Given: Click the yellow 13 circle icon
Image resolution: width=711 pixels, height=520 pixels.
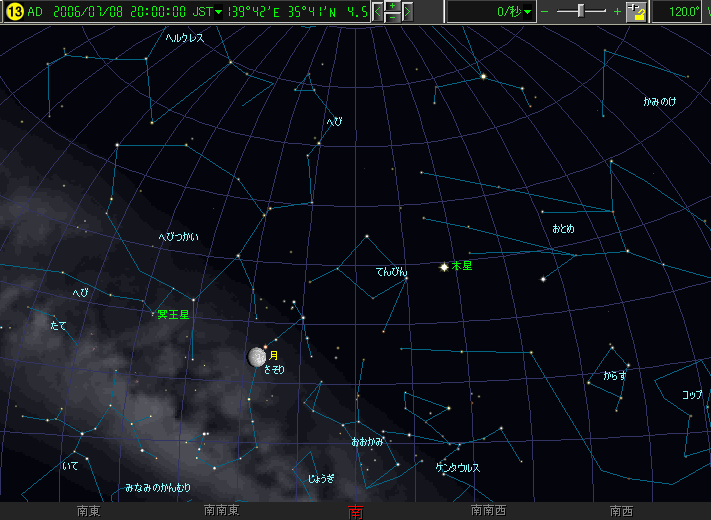Looking at the screenshot, I should pos(13,12).
